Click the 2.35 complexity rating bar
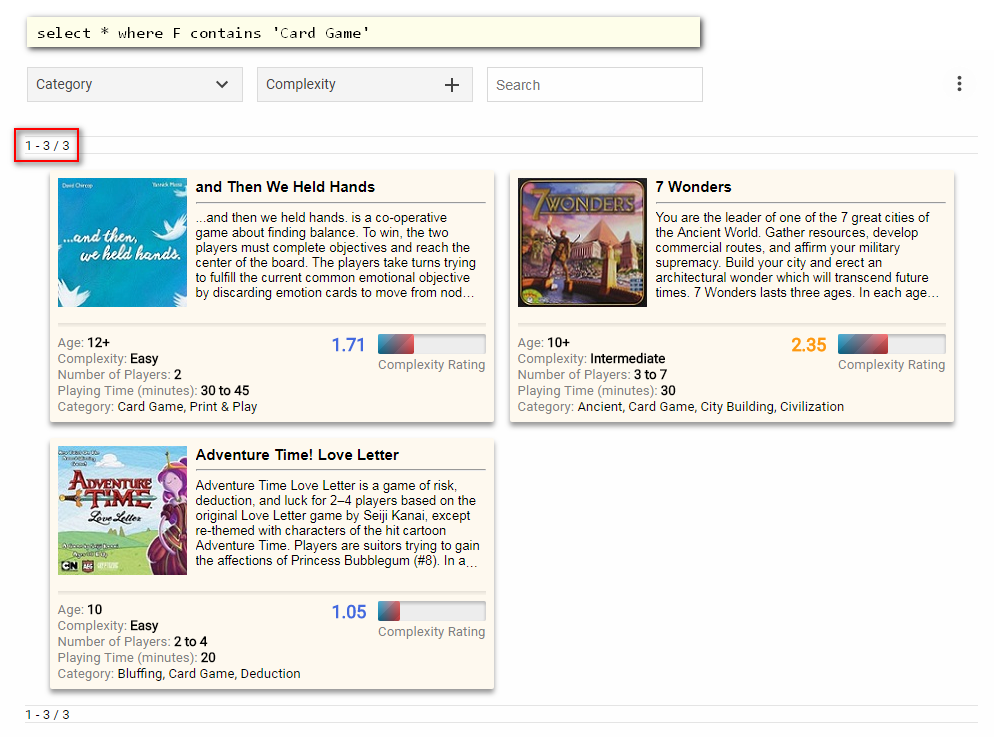 891,344
